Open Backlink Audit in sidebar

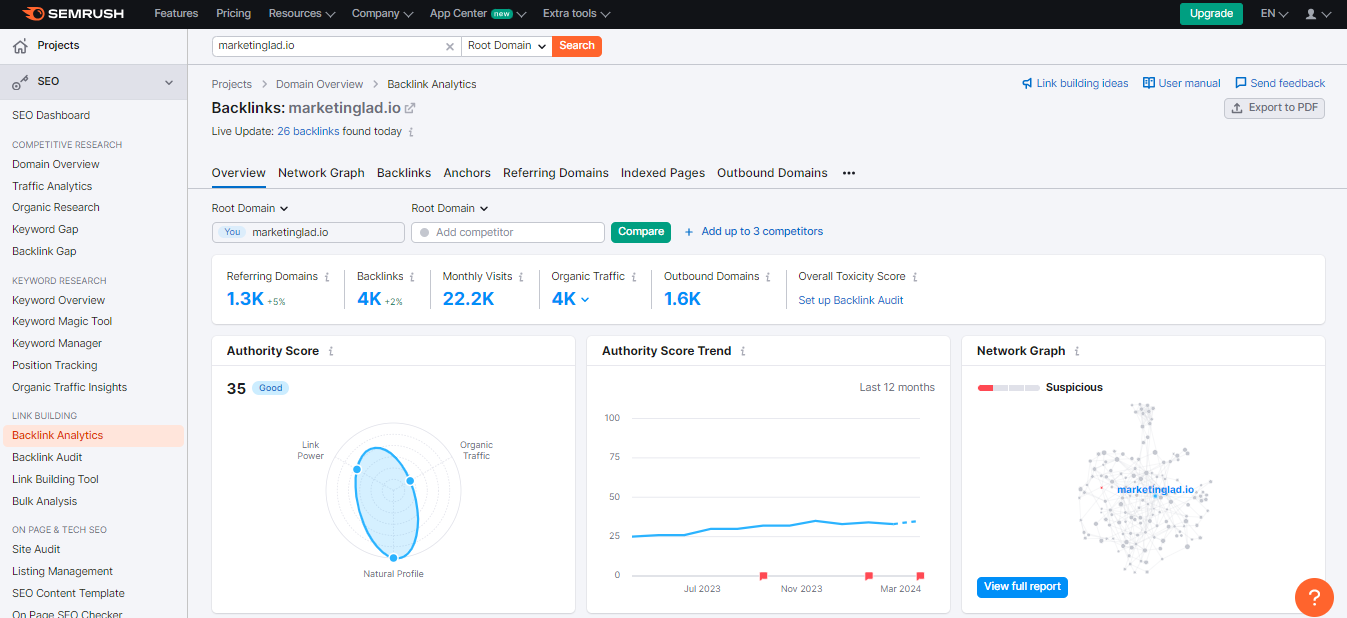click(47, 457)
